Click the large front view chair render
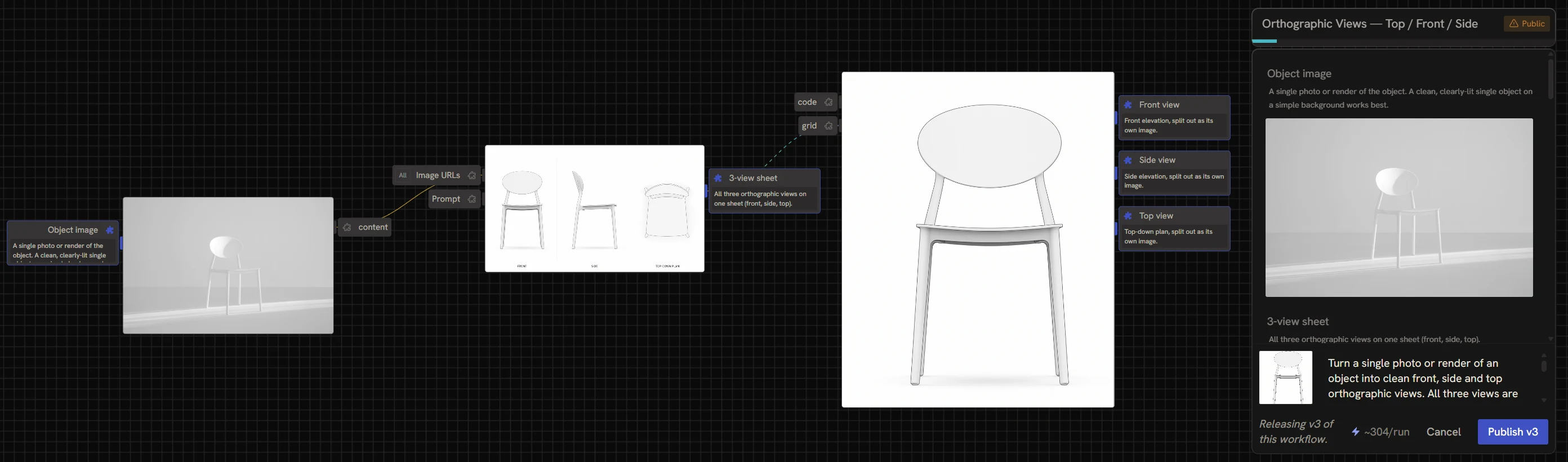This screenshot has width=1568, height=462. (978, 240)
